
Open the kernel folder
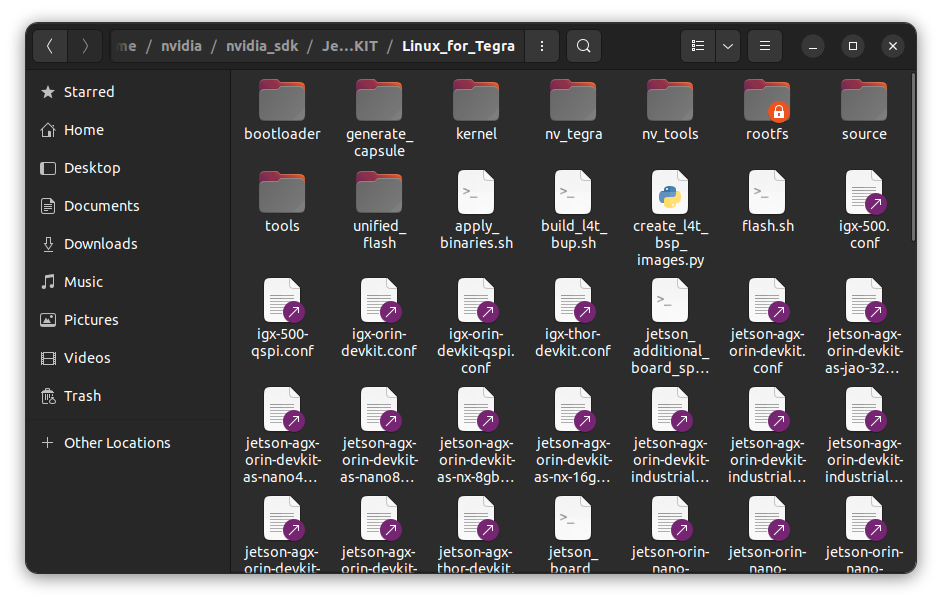point(475,103)
